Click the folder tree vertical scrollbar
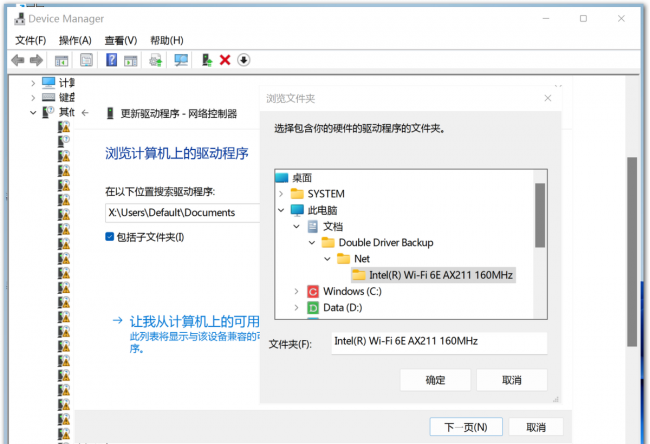 click(x=540, y=215)
